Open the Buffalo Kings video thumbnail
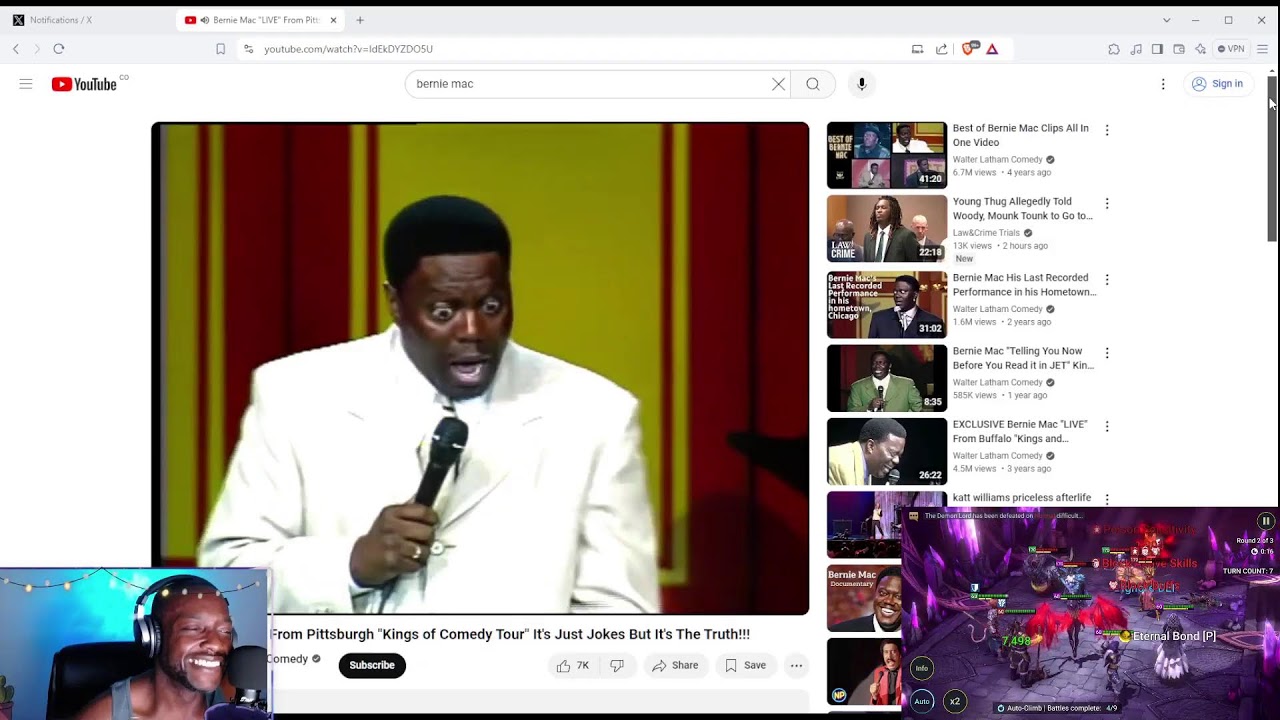 coord(887,452)
